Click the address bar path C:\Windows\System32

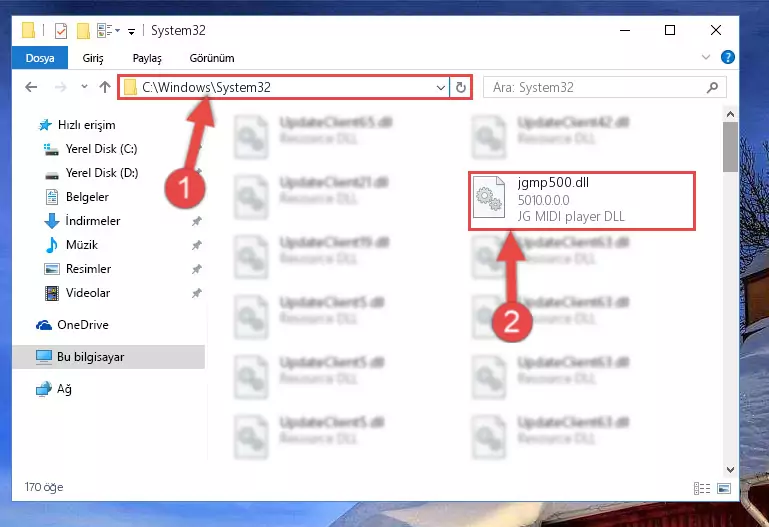coord(206,87)
